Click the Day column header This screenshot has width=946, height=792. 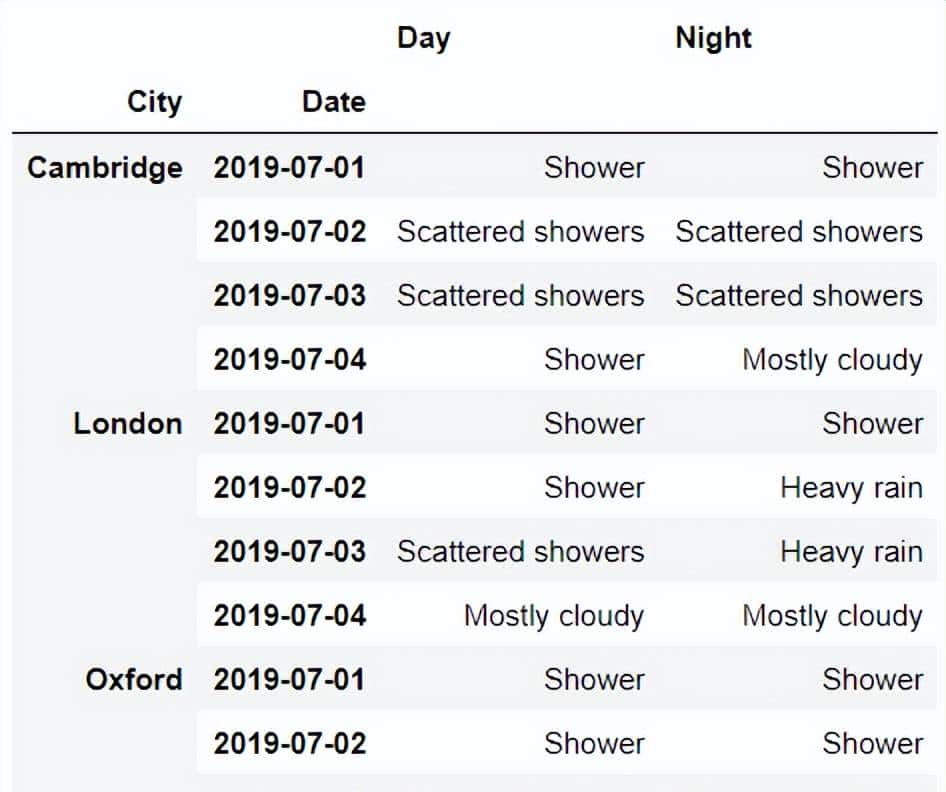point(423,38)
